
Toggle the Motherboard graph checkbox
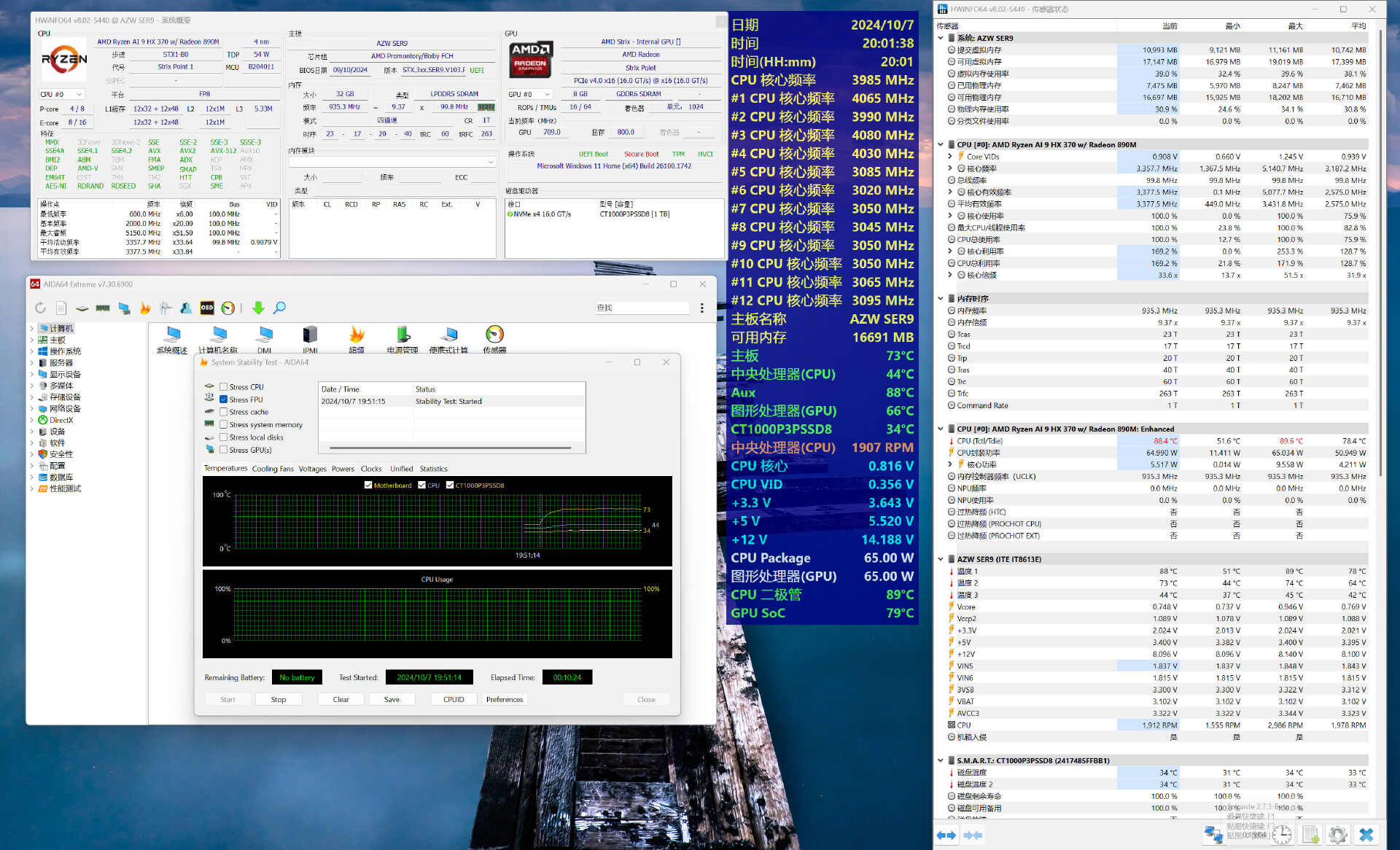(x=368, y=485)
